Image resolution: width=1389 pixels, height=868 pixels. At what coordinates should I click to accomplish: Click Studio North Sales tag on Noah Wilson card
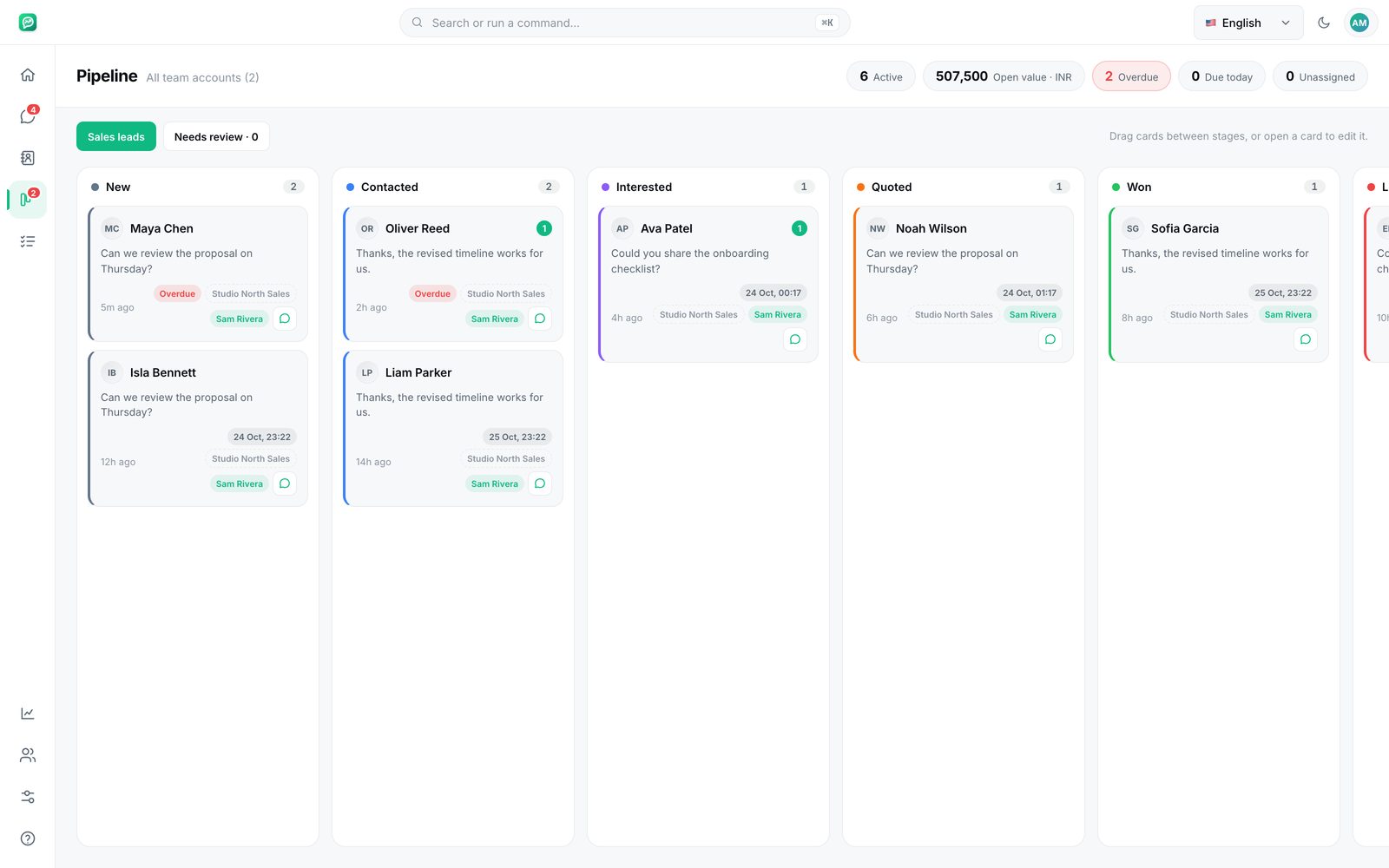pos(953,314)
